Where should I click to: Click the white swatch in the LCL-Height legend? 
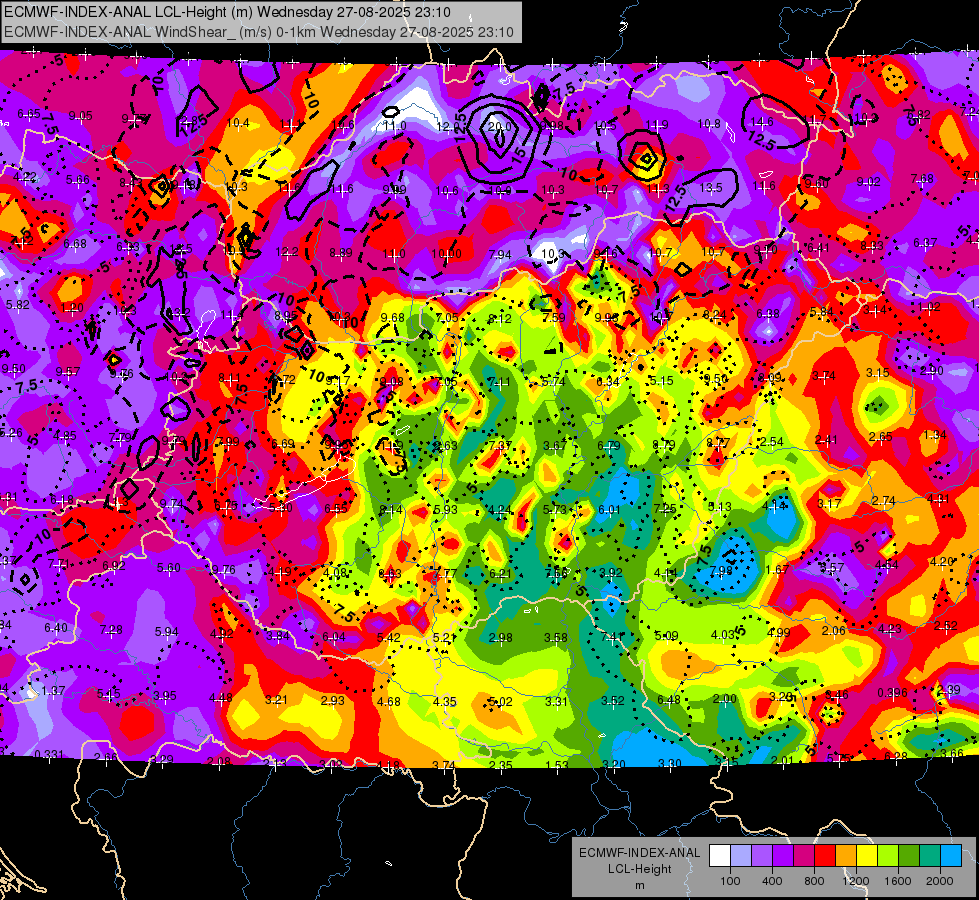coord(720,856)
